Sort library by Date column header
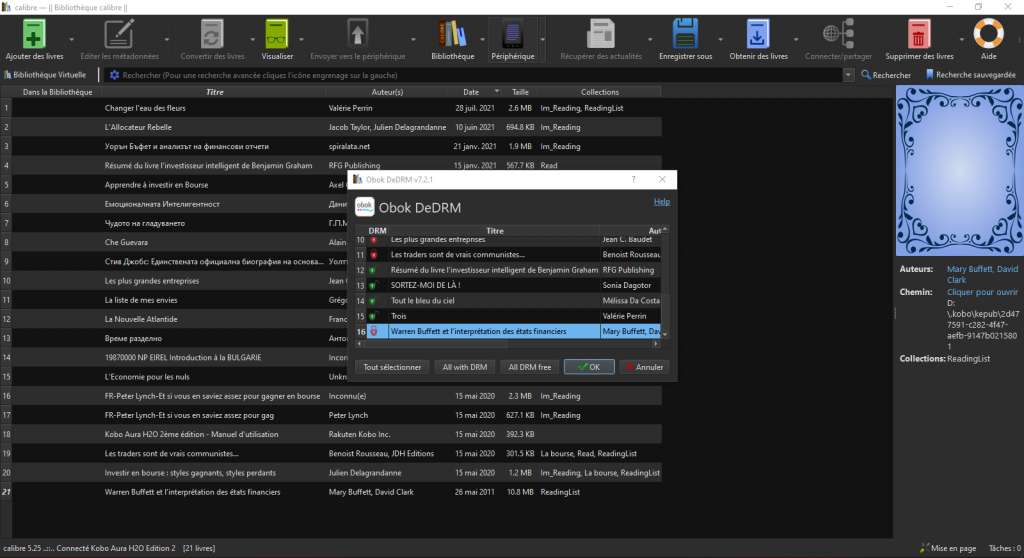The height and width of the screenshot is (558, 1024). point(475,92)
